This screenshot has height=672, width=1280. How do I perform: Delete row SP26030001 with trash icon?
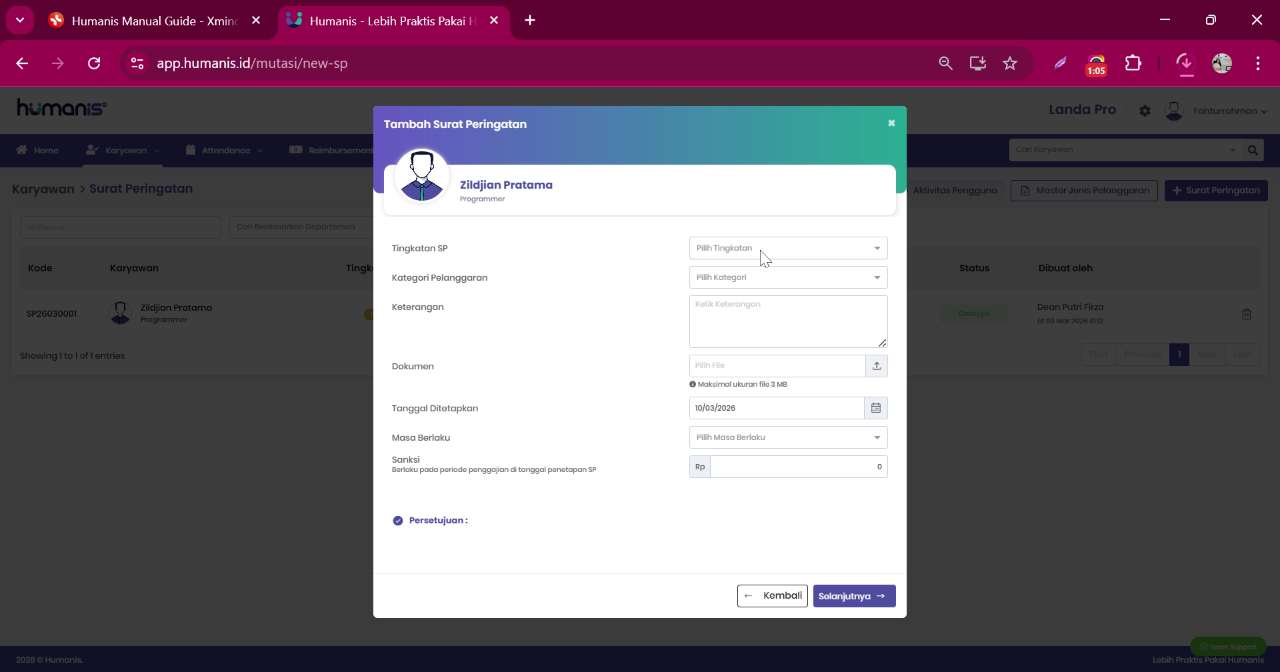[x=1247, y=314]
